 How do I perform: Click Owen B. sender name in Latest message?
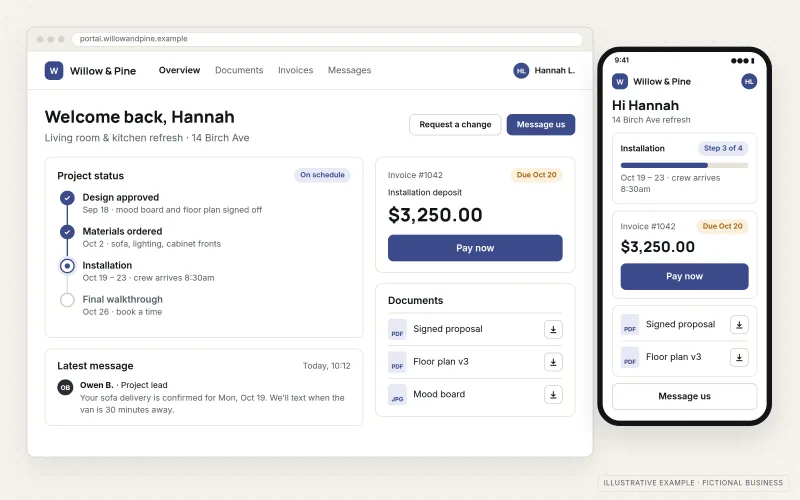(96, 385)
